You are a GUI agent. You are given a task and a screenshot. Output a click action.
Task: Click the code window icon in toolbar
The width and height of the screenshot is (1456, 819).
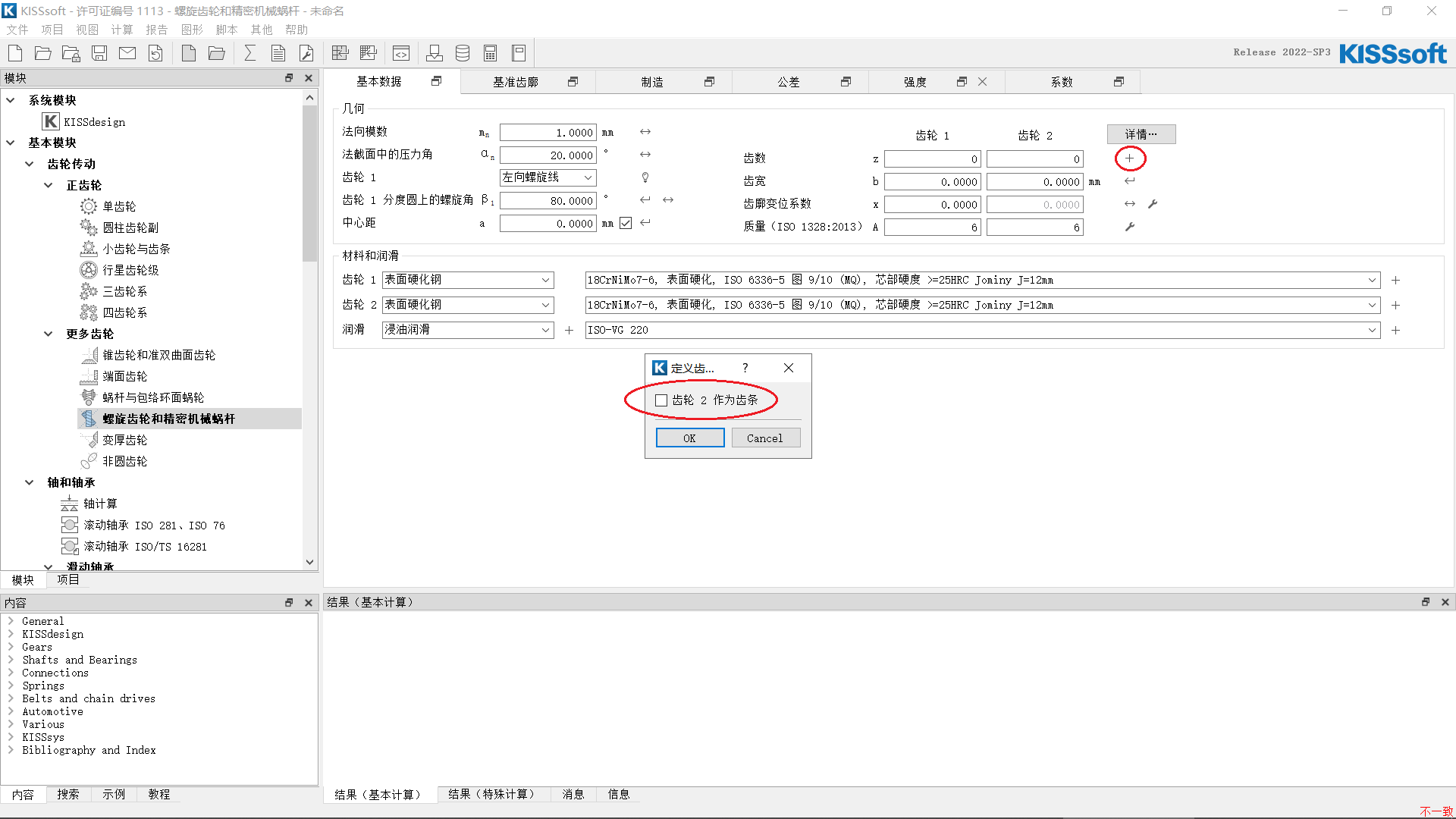(x=401, y=53)
